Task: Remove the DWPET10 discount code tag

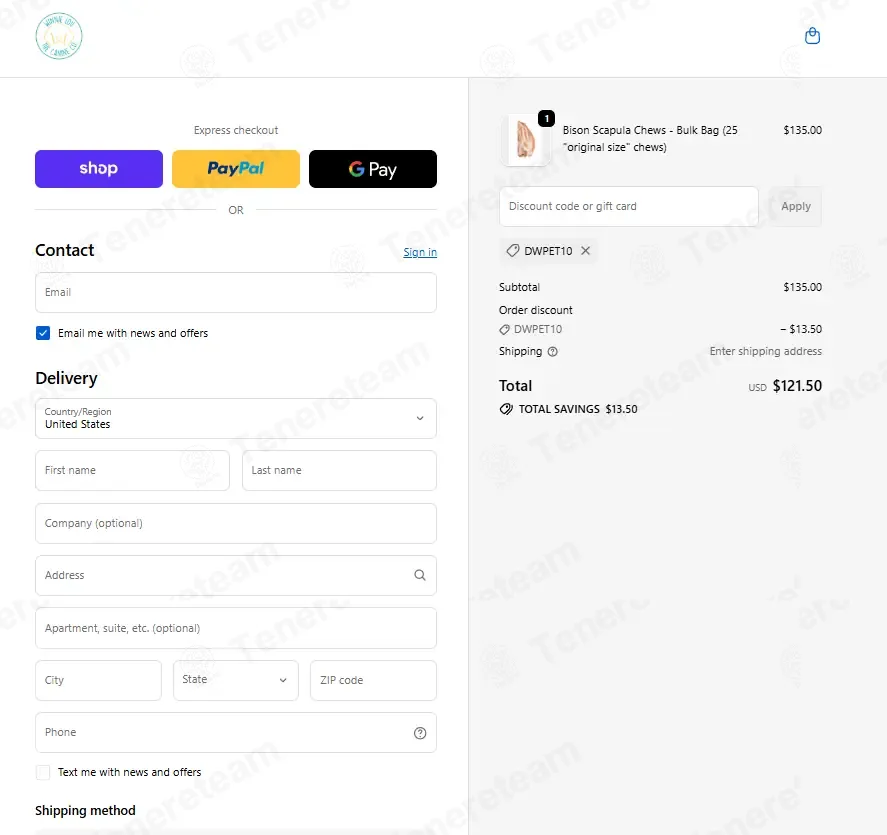Action: (x=585, y=251)
